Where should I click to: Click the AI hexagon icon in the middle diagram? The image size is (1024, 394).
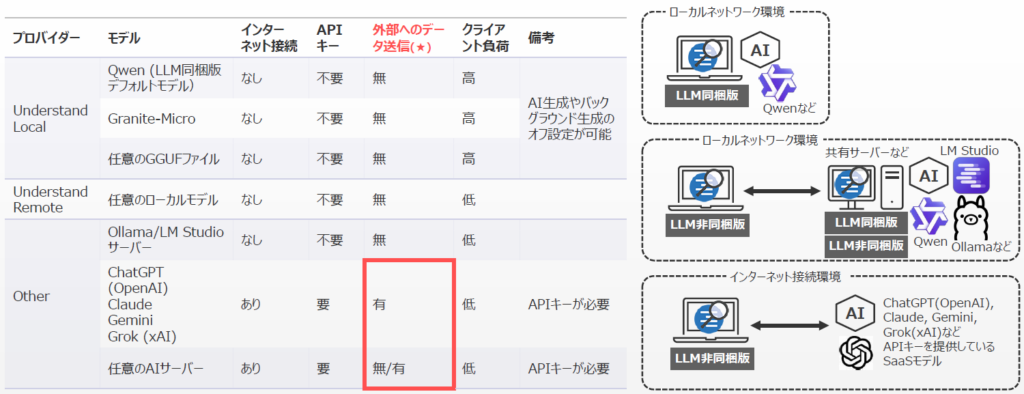[x=929, y=176]
